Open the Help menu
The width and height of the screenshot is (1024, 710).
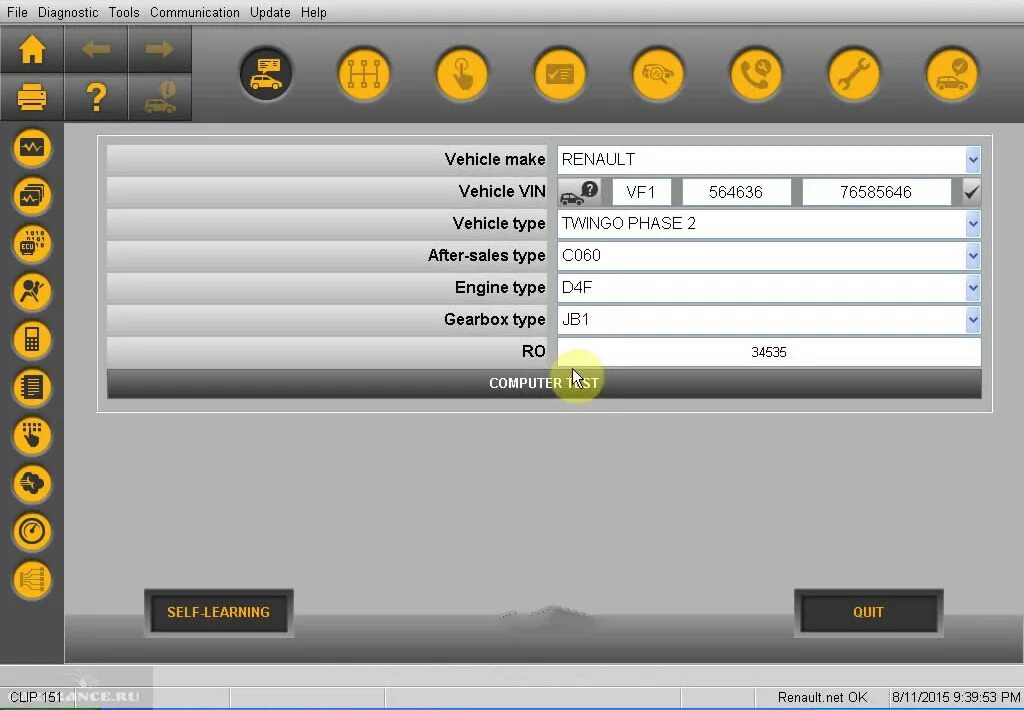313,12
